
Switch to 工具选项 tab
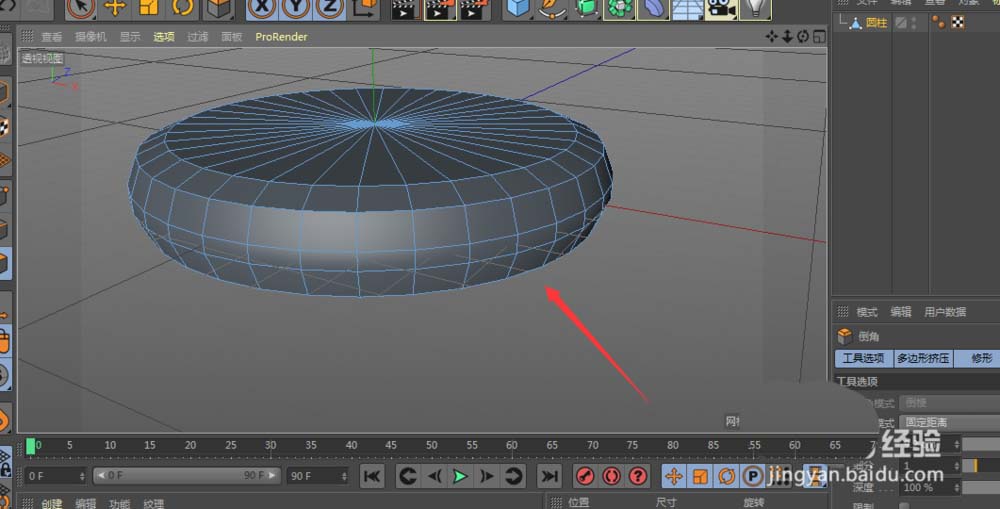click(864, 358)
